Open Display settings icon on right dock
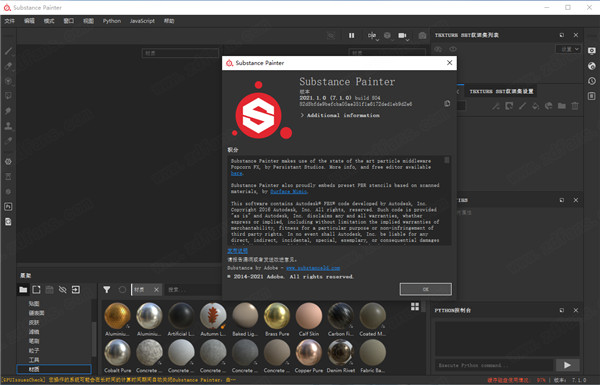The image size is (600, 385). tap(592, 51)
